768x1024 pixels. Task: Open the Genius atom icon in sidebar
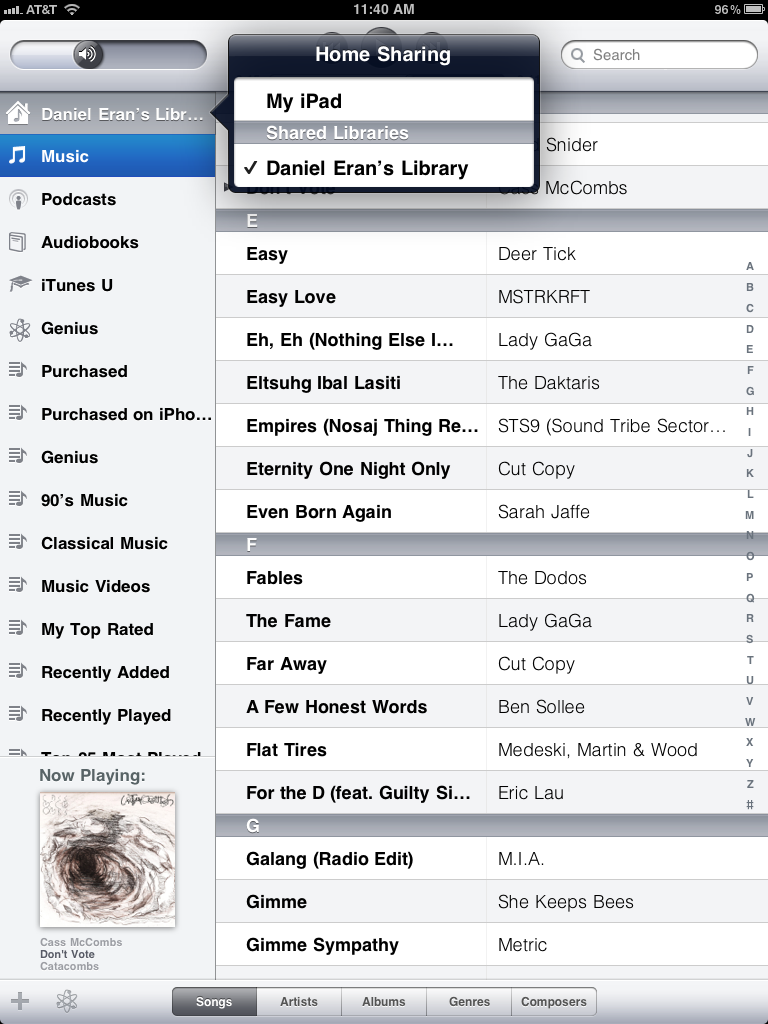pyautogui.click(x=20, y=328)
